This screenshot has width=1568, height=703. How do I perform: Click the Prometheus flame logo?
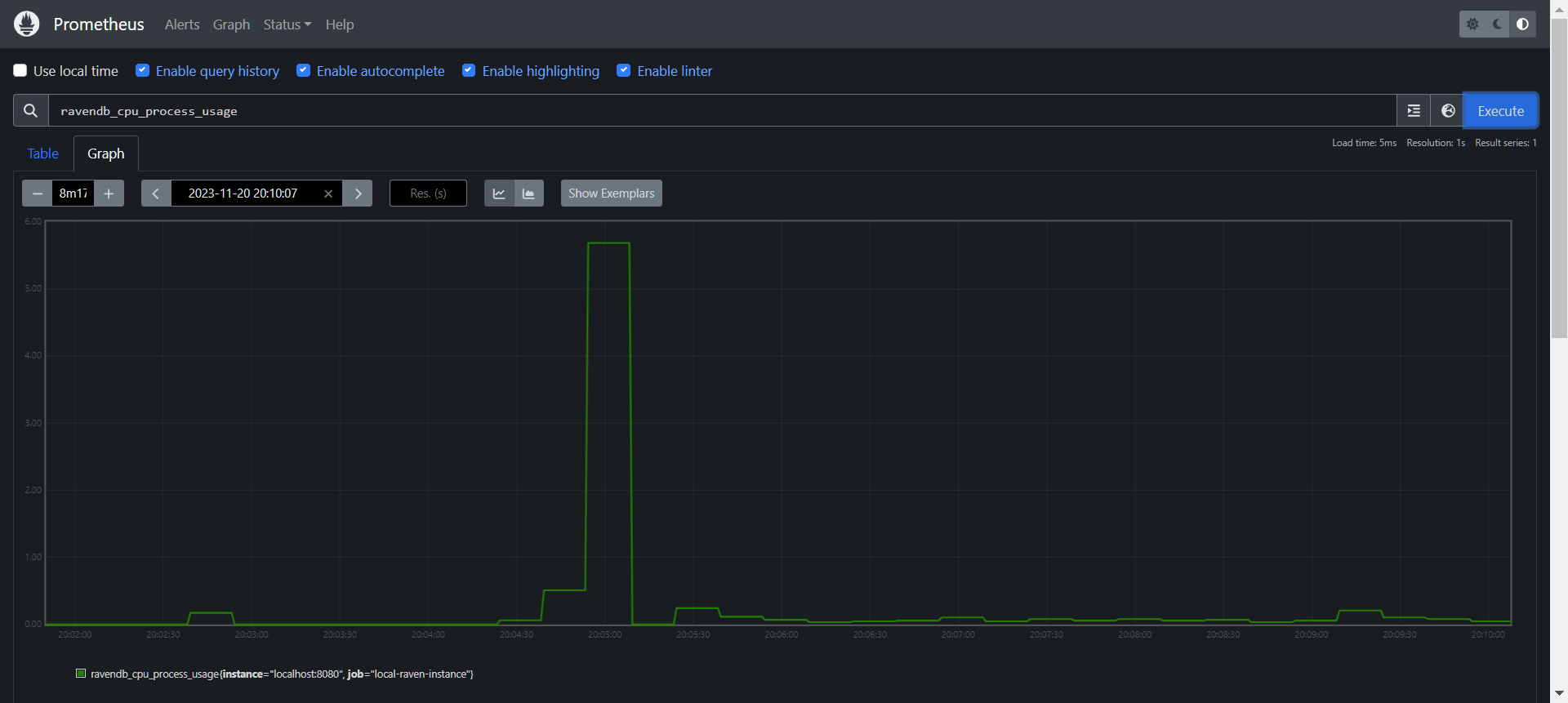tap(27, 24)
